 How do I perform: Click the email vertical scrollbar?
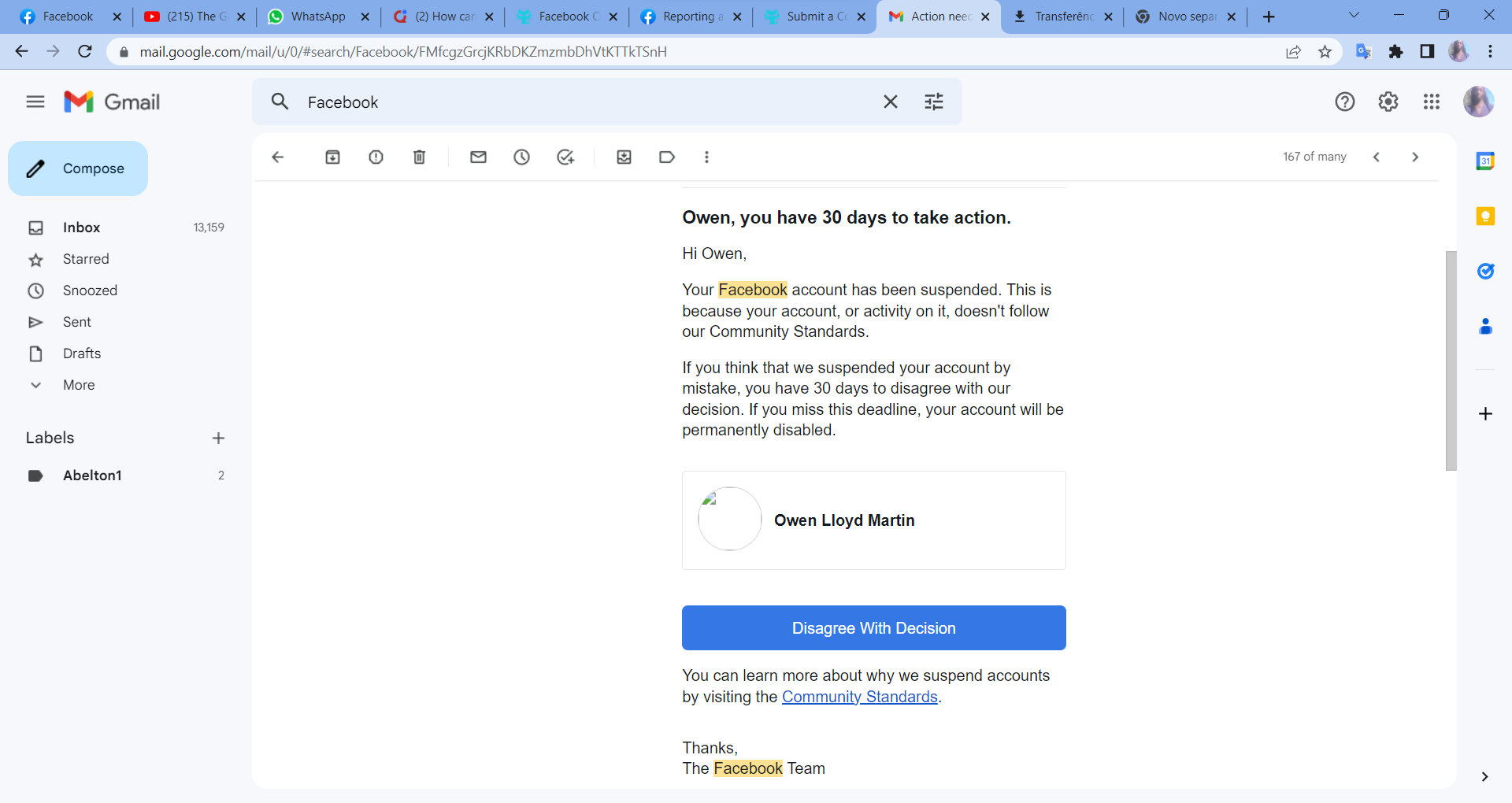(x=1451, y=361)
